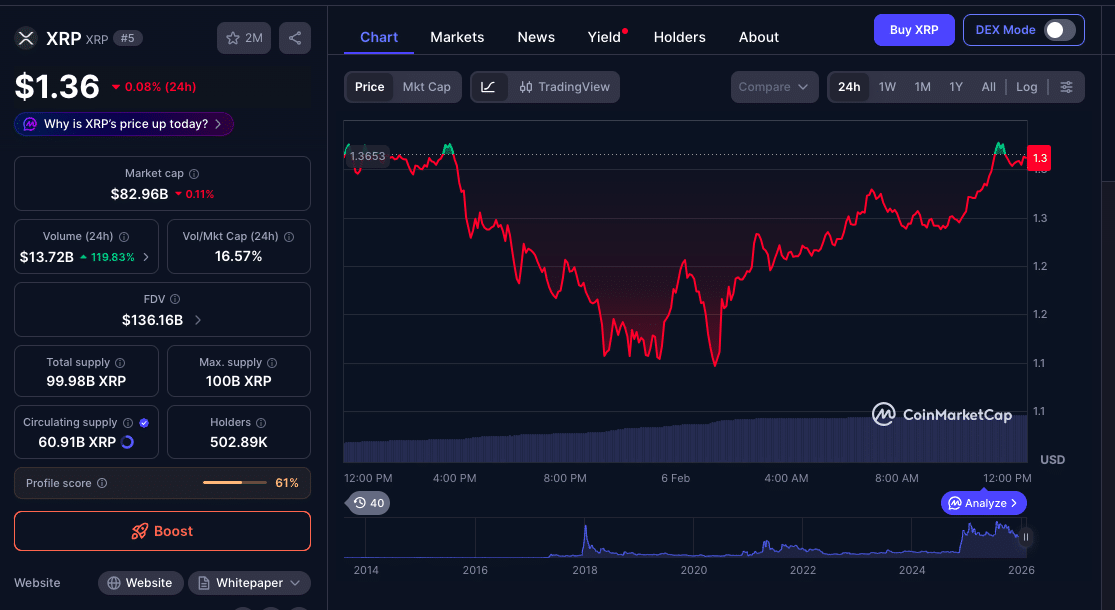Click Market cap info icon
Screen dimensions: 1115x610
(x=194, y=173)
